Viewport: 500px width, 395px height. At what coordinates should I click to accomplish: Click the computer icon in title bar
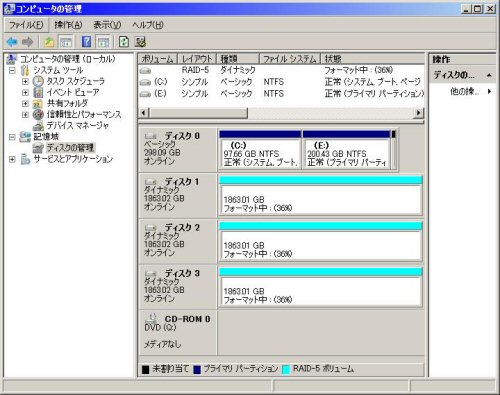pos(11,9)
